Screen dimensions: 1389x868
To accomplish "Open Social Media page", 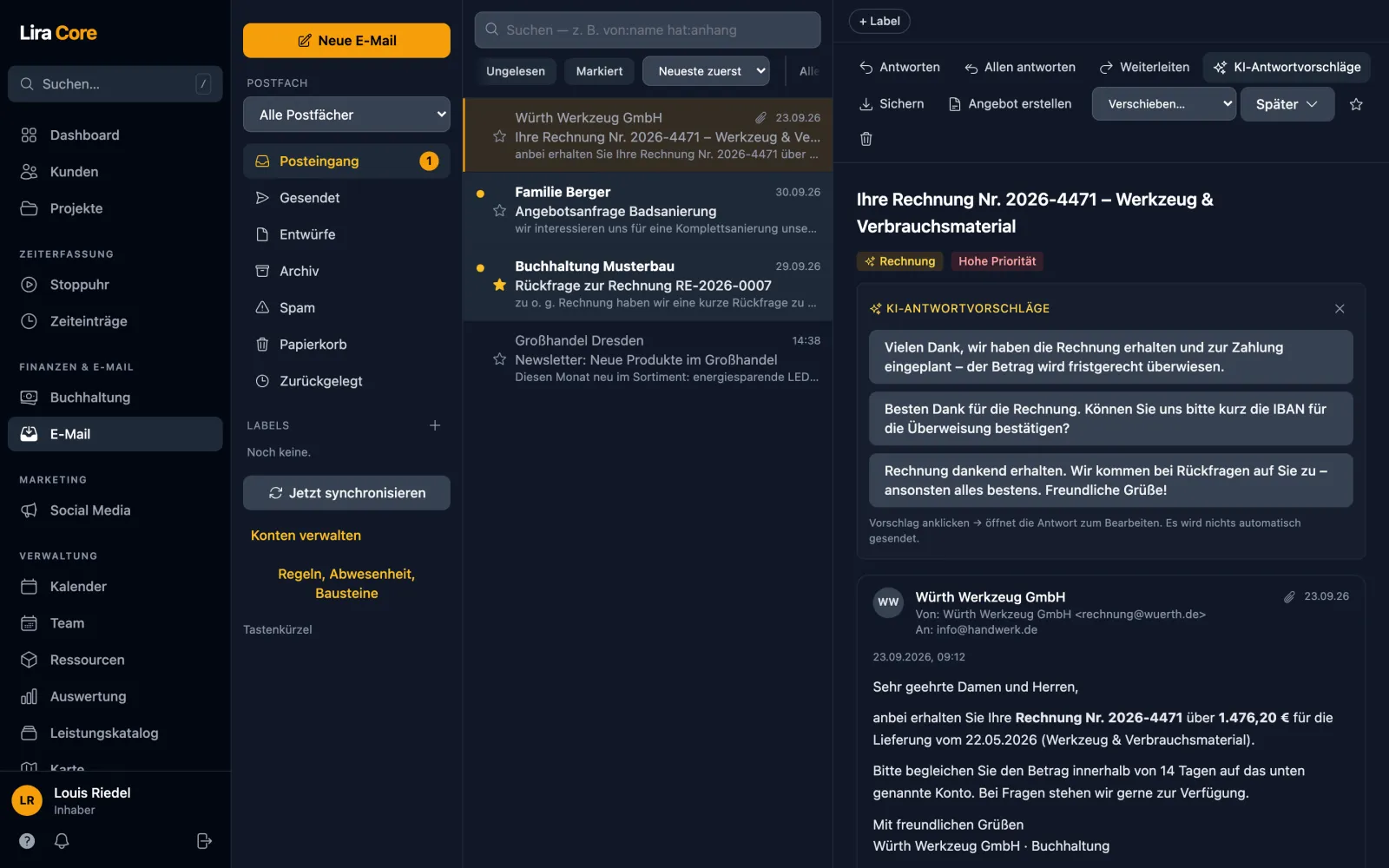I will tap(115, 510).
